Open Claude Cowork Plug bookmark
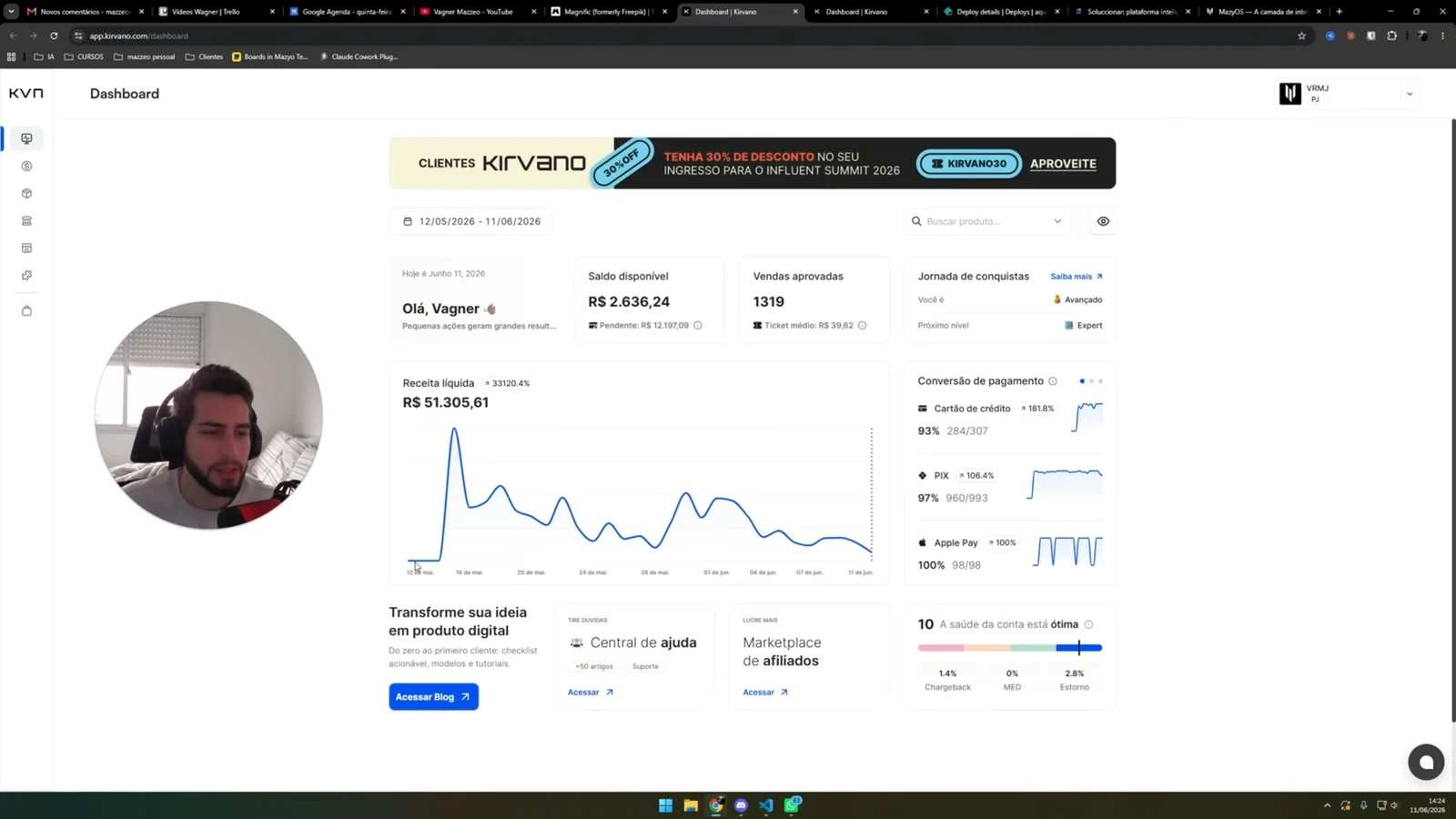Viewport: 1456px width, 819px height. (359, 56)
